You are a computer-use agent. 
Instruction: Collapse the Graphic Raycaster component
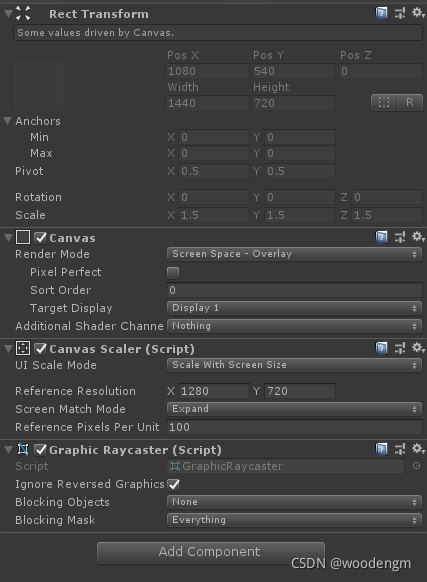(8, 449)
